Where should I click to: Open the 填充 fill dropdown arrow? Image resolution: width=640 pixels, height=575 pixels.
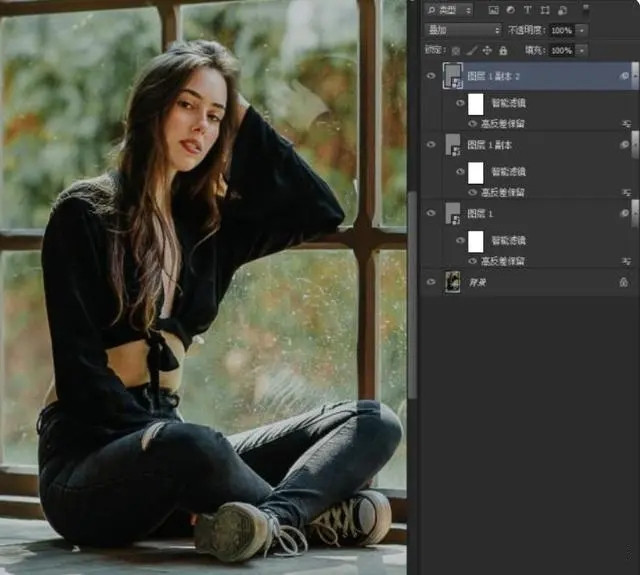click(x=582, y=50)
